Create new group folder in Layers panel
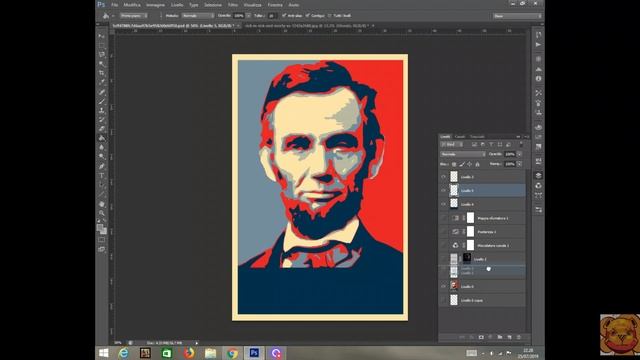Viewport: 640px width, 360px height. (500, 337)
